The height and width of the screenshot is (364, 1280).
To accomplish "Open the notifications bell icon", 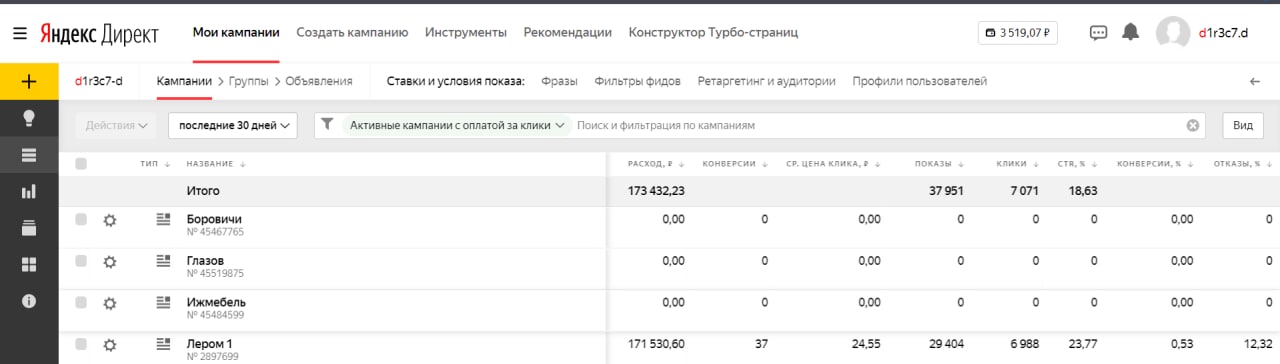I will [x=1130, y=32].
